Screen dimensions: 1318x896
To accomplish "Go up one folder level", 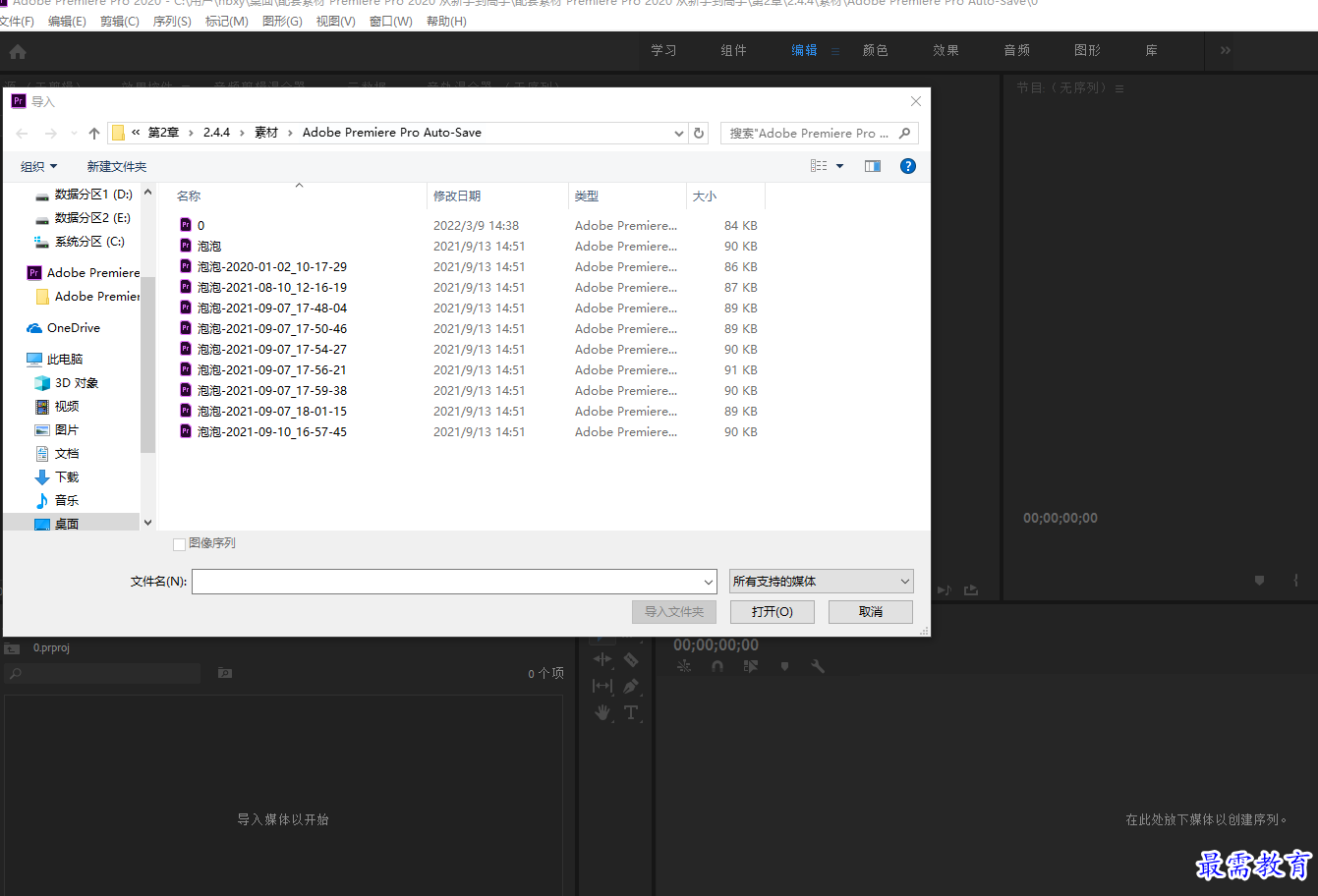I will (x=94, y=133).
